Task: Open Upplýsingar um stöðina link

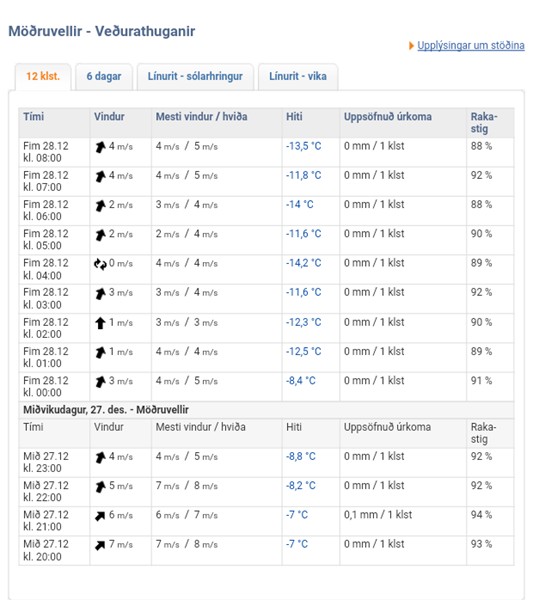Action: (x=471, y=46)
